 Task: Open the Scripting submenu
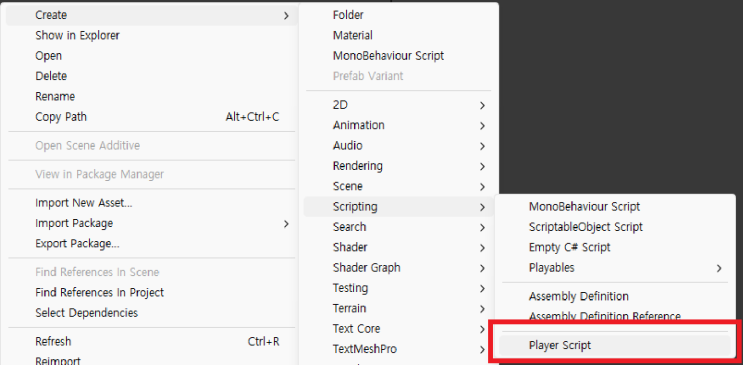pos(398,207)
